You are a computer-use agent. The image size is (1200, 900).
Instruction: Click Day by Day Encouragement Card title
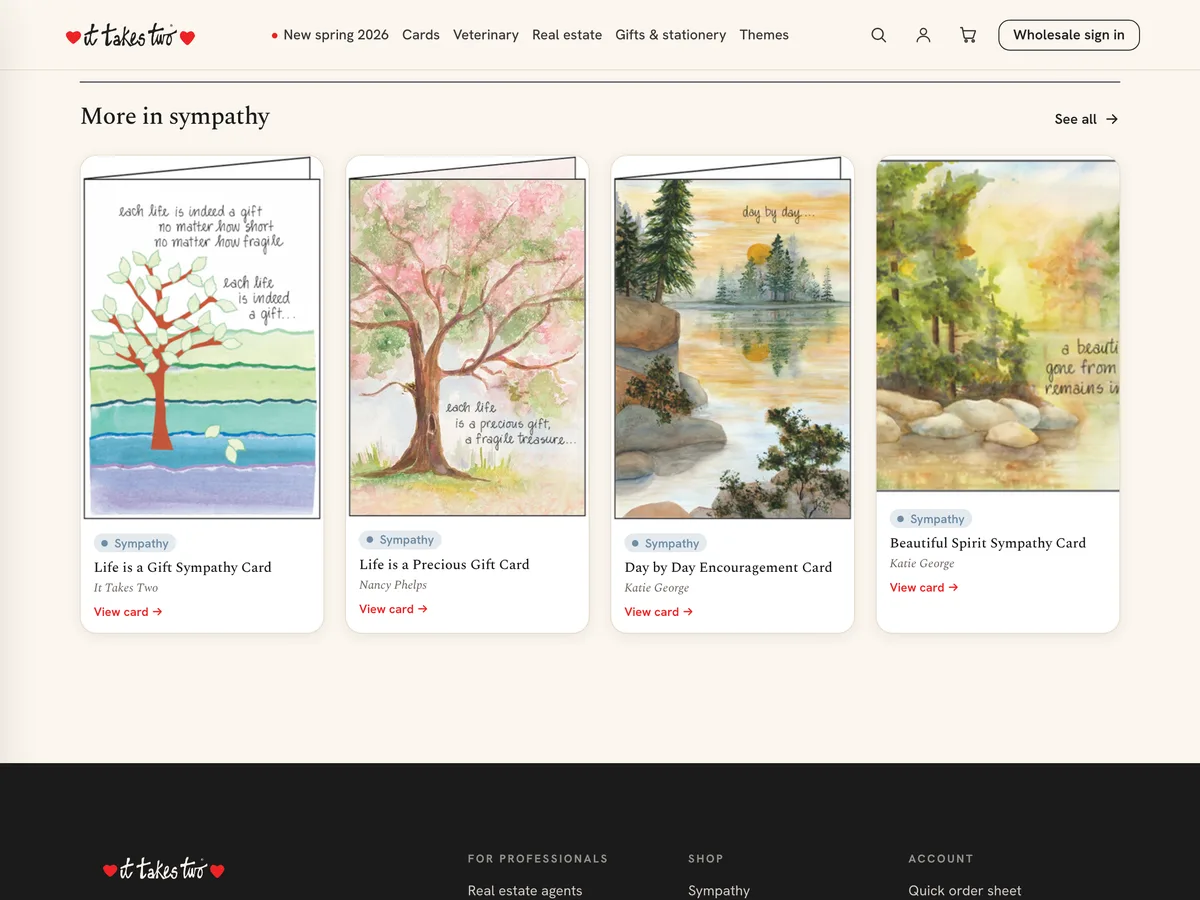728,567
